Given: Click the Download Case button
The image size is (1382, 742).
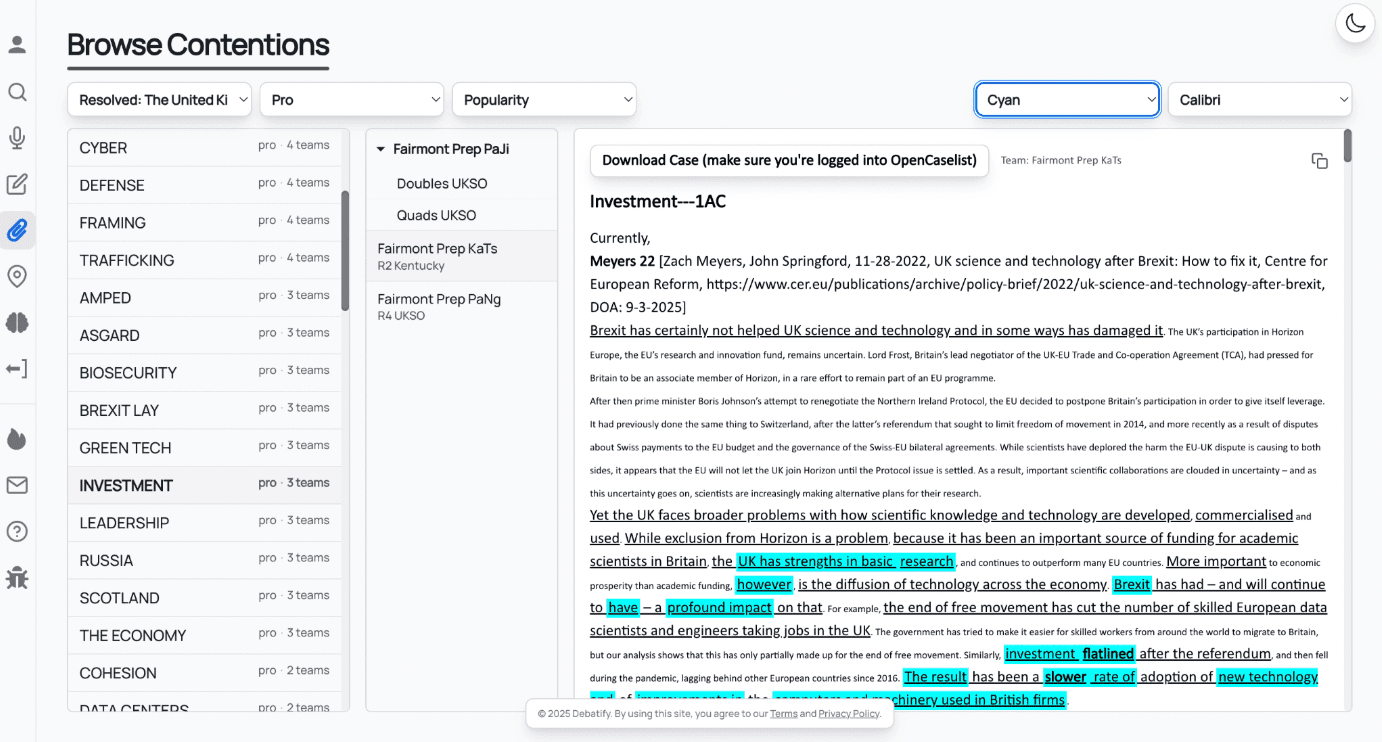Looking at the screenshot, I should click(789, 160).
